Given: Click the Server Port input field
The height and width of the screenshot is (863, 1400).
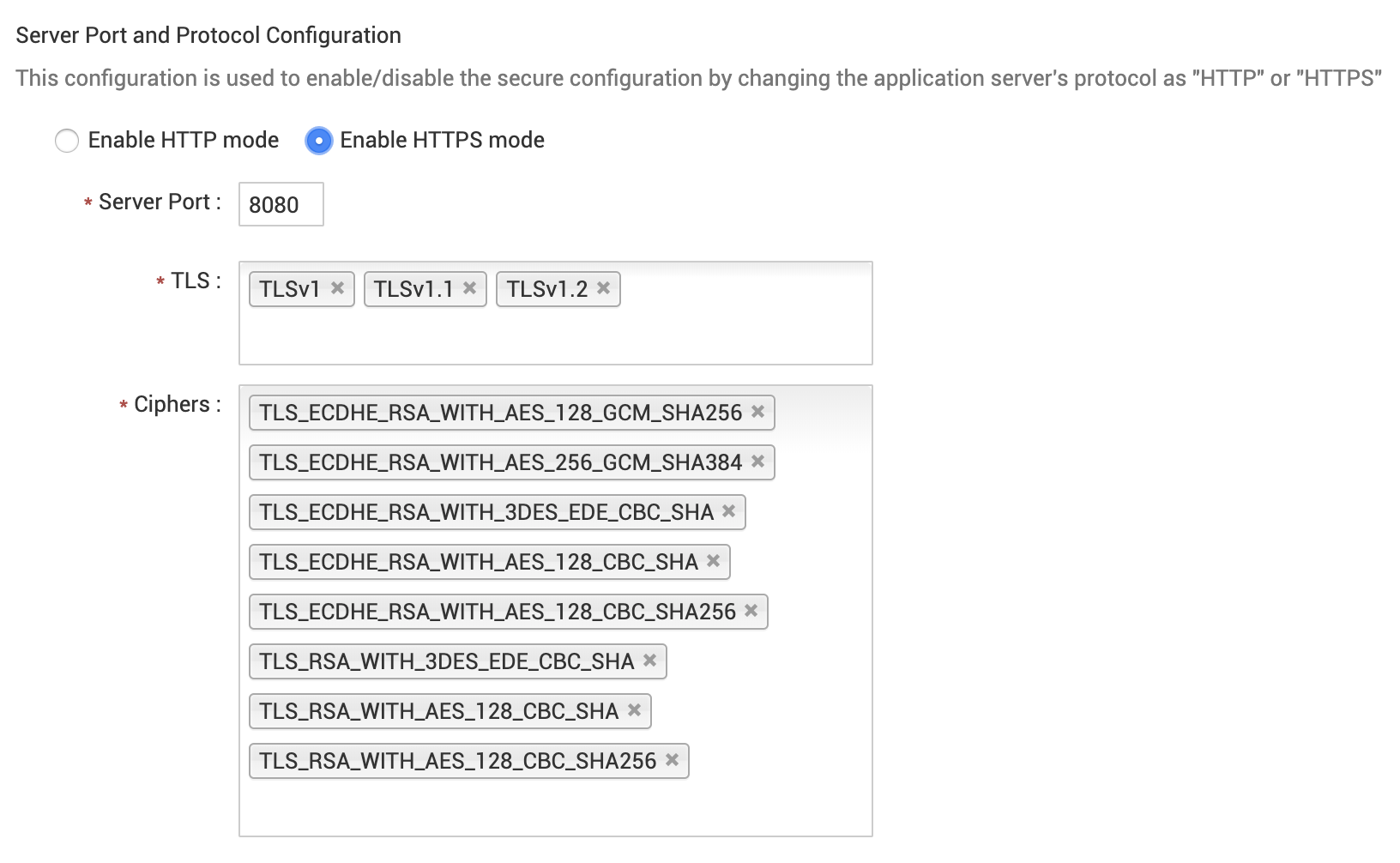Looking at the screenshot, I should pyautogui.click(x=281, y=204).
